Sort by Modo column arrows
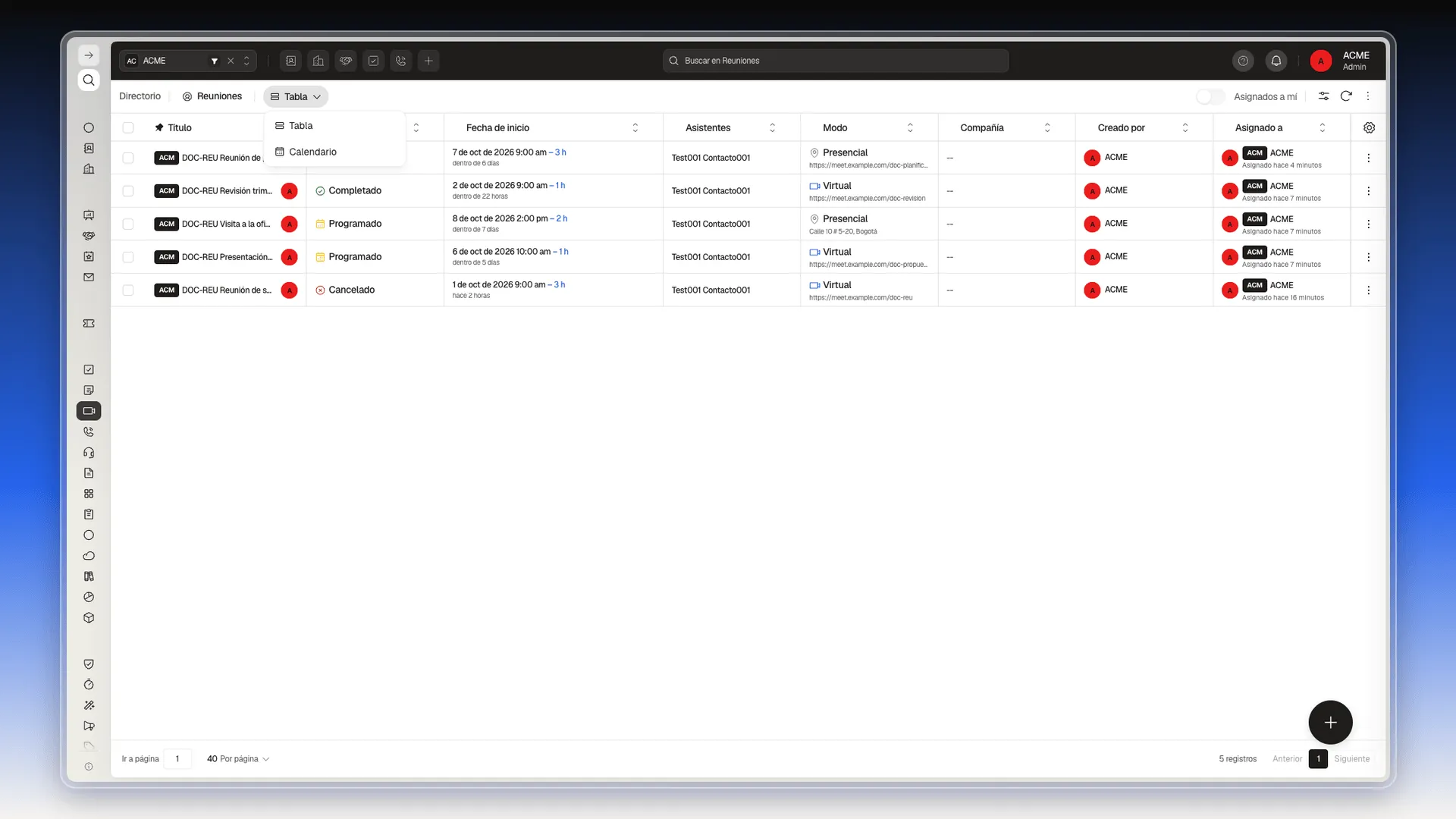The image size is (1456, 819). tap(911, 127)
